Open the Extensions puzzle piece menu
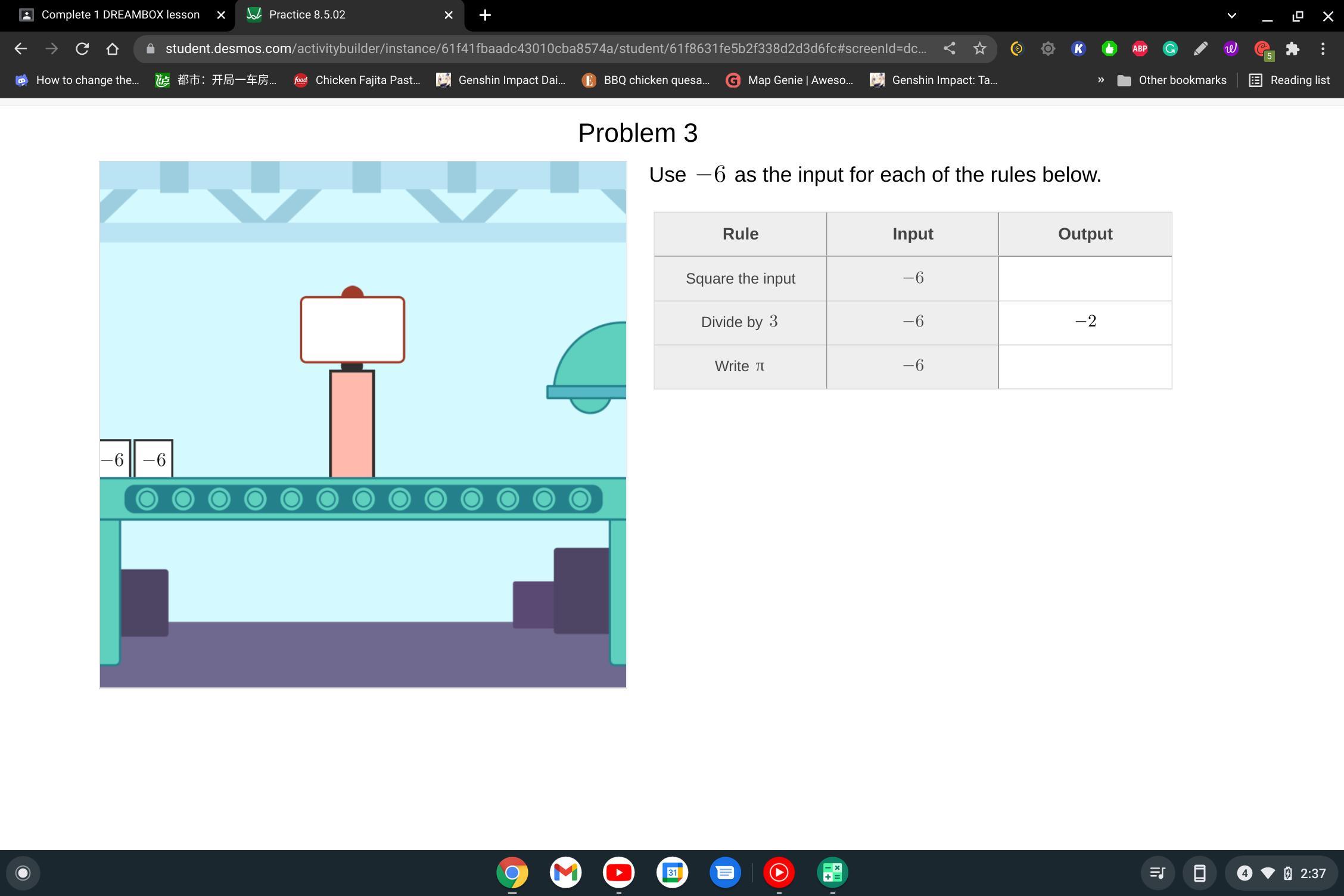Viewport: 1344px width, 896px height. pyautogui.click(x=1292, y=49)
